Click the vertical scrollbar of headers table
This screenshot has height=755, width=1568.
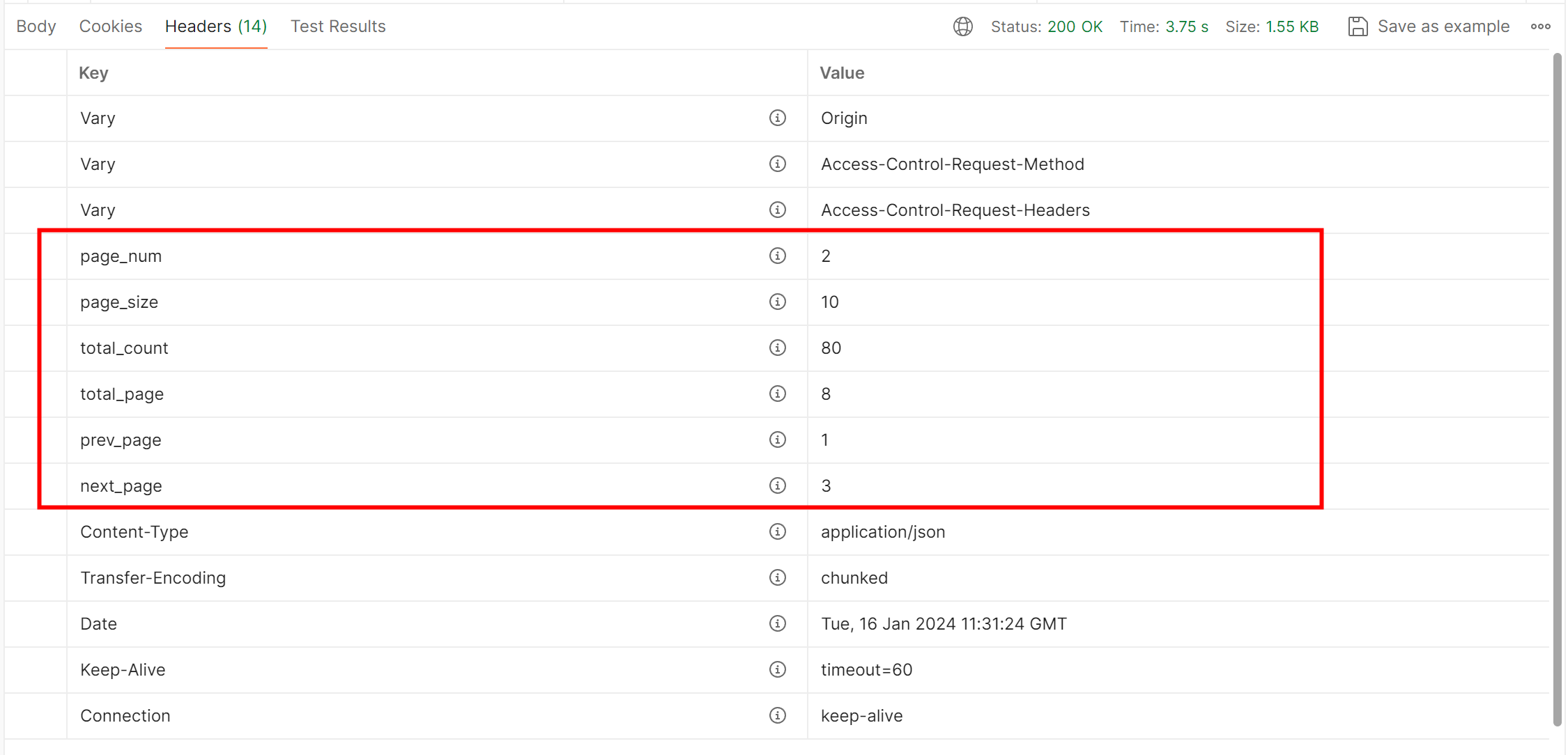click(1557, 390)
